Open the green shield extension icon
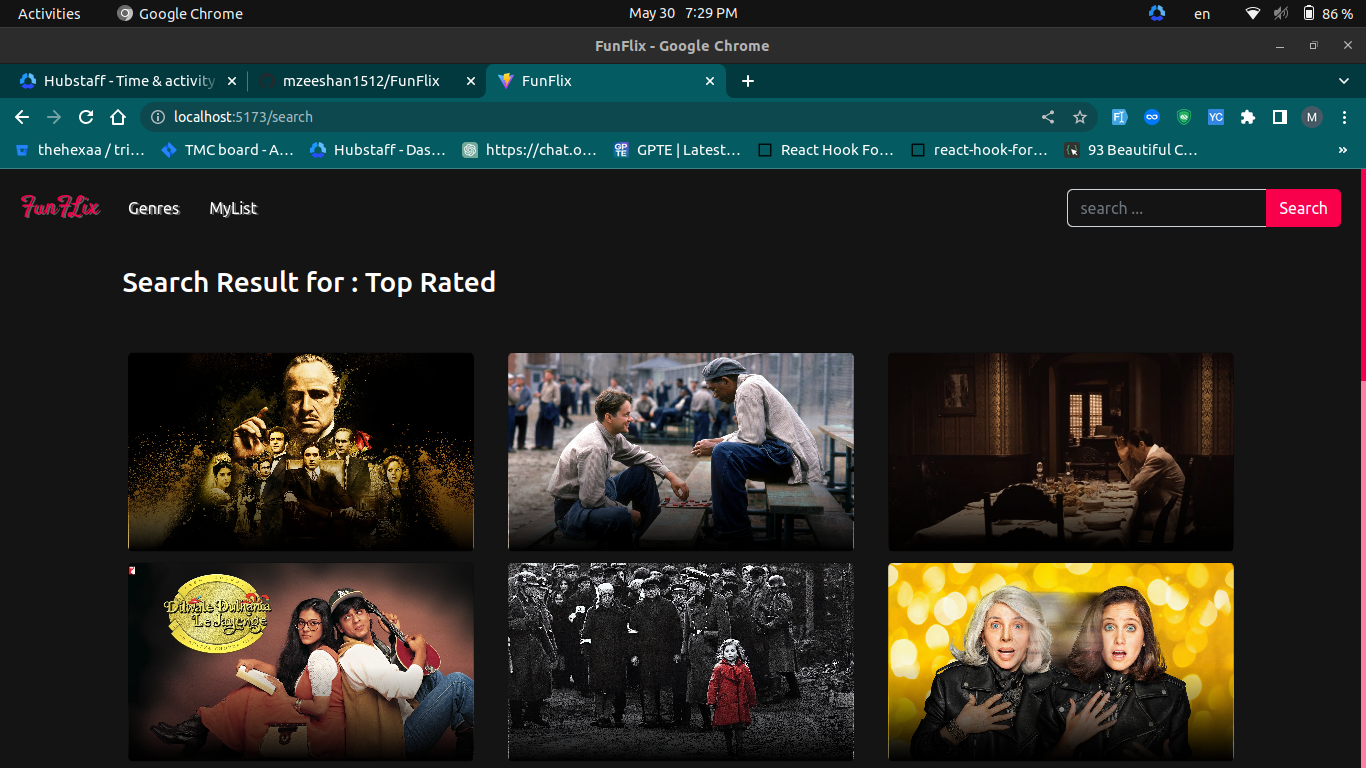1366x768 pixels. [1184, 117]
